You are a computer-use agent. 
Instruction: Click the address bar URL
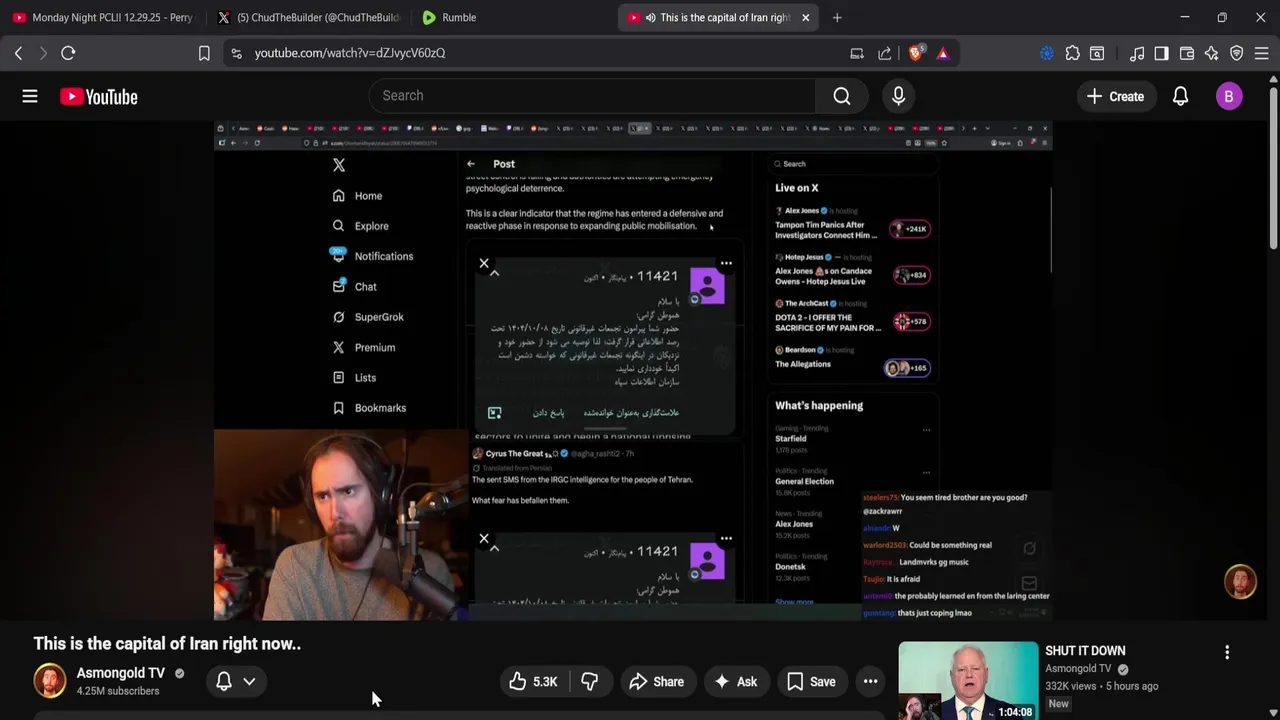click(x=350, y=53)
